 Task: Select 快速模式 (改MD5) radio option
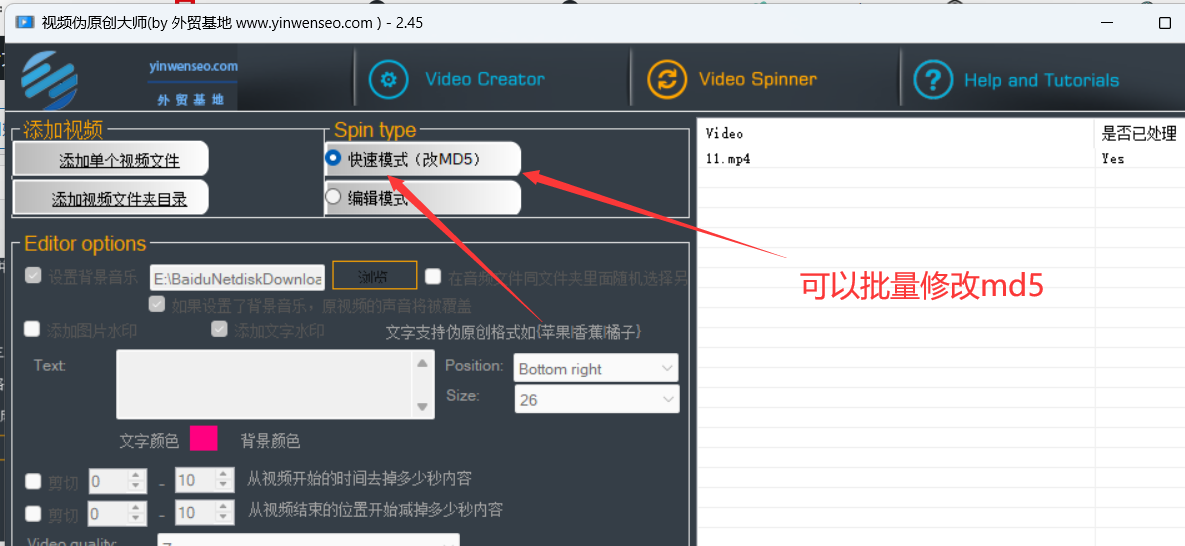click(334, 158)
